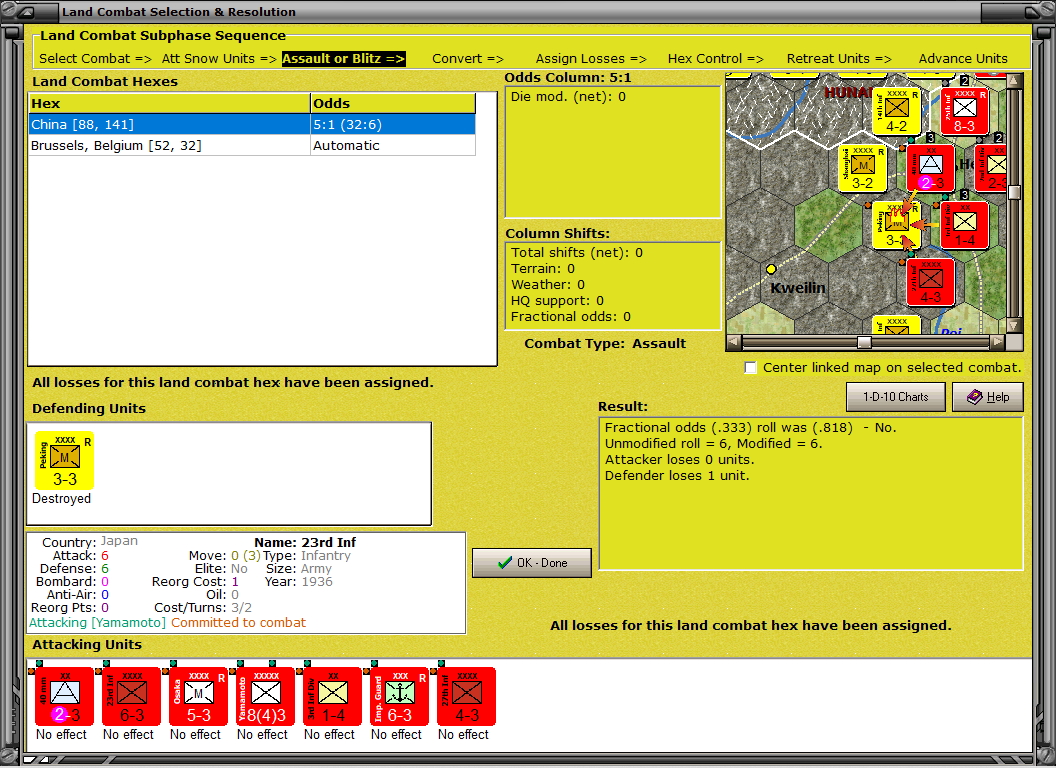Click the Fractional odds roll result line

(x=750, y=428)
